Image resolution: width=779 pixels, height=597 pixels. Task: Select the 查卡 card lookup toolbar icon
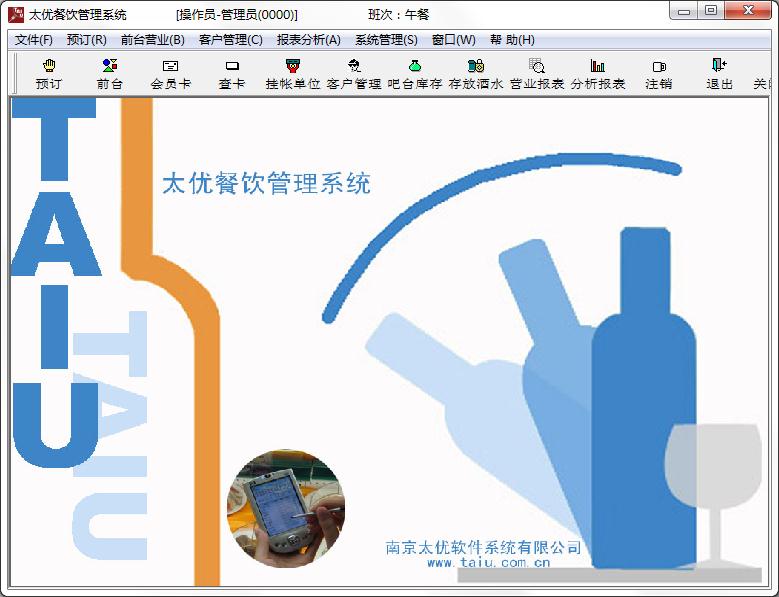coord(232,74)
